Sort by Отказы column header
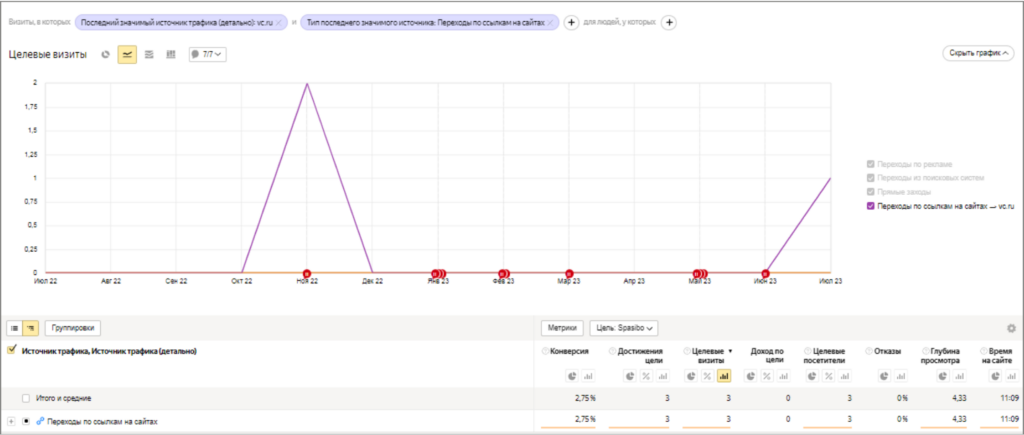Image resolution: width=1024 pixels, height=435 pixels. pos(888,352)
